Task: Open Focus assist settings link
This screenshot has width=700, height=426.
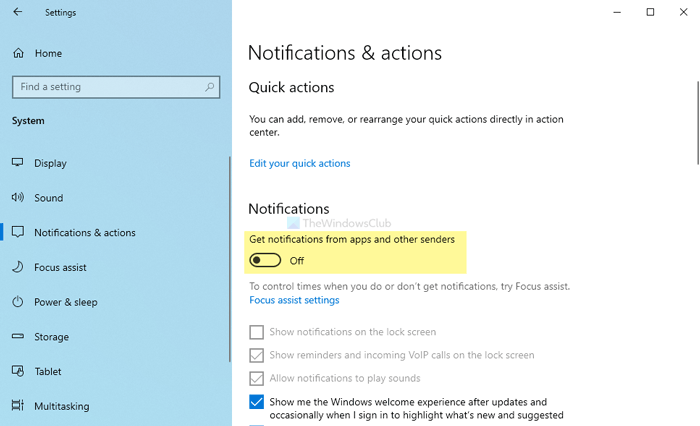Action: pos(294,300)
